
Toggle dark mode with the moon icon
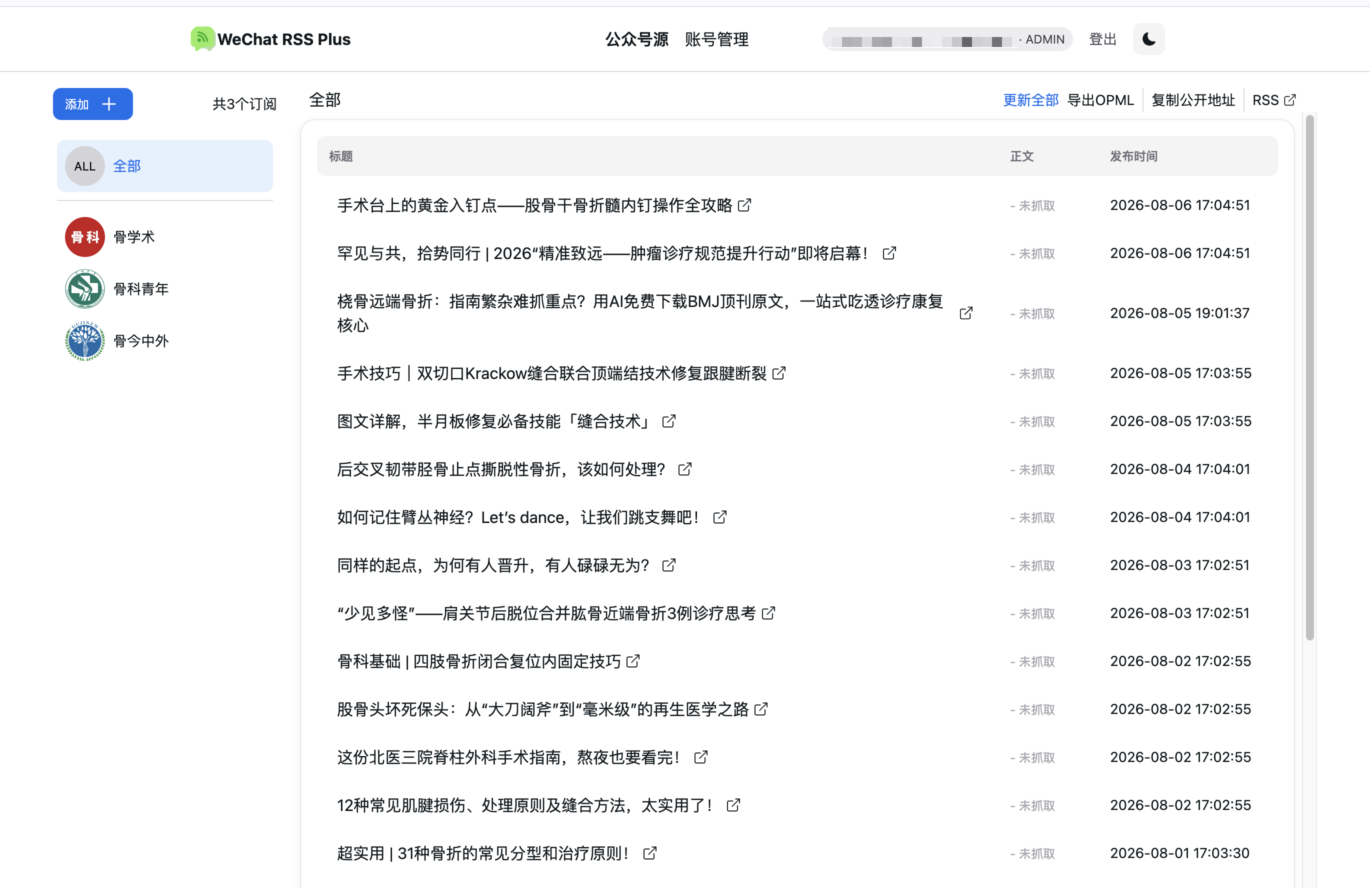pyautogui.click(x=1148, y=39)
